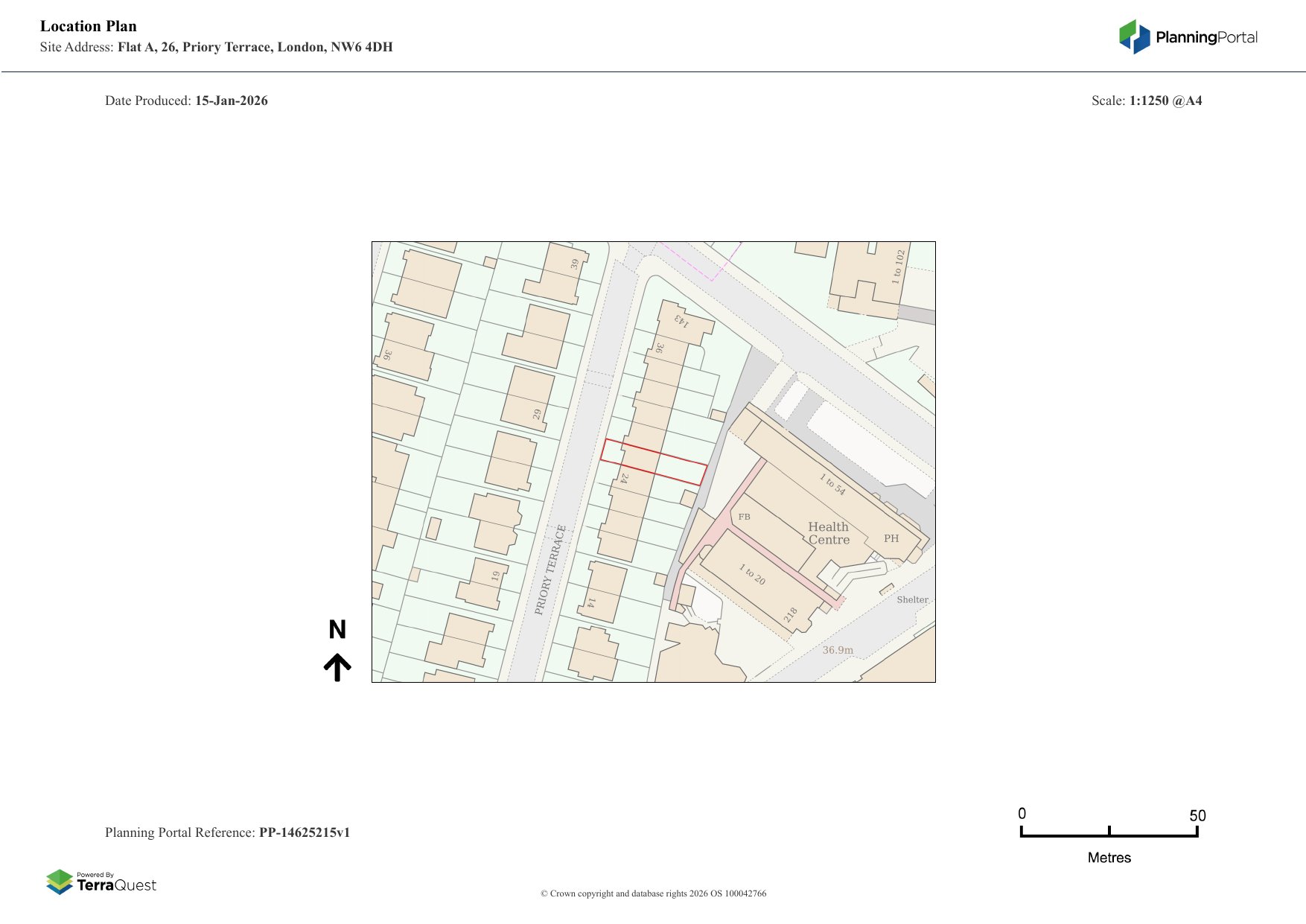Click the scale bar line
This screenshot has width=1306, height=924.
click(1109, 835)
